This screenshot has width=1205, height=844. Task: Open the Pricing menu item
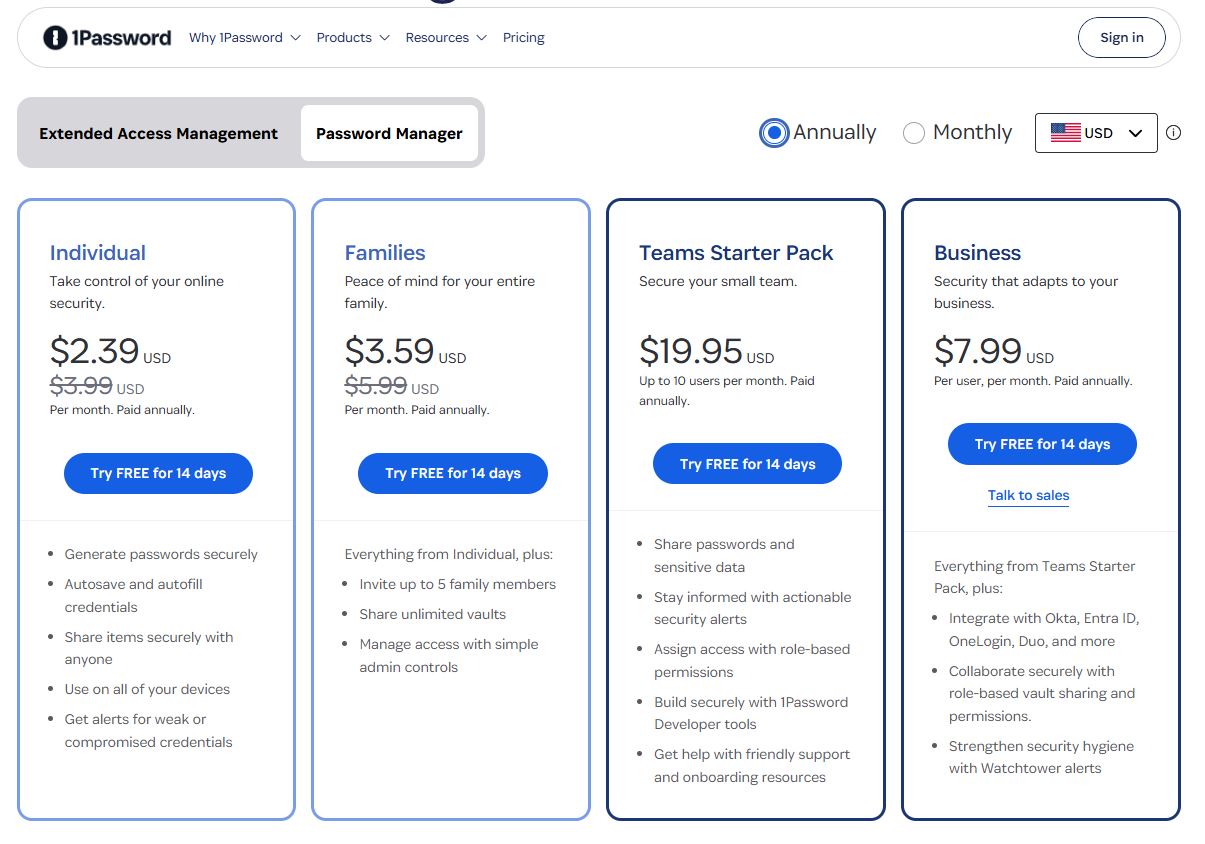click(x=523, y=37)
